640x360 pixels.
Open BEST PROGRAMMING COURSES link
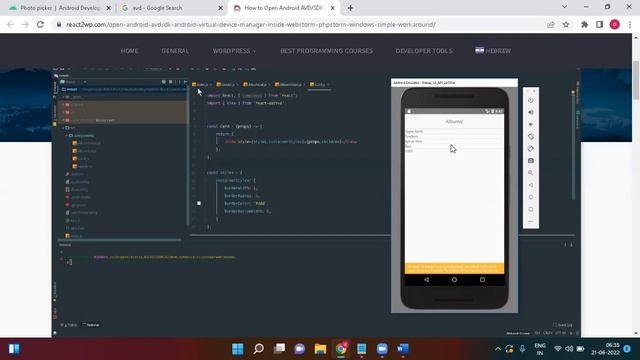(x=327, y=51)
